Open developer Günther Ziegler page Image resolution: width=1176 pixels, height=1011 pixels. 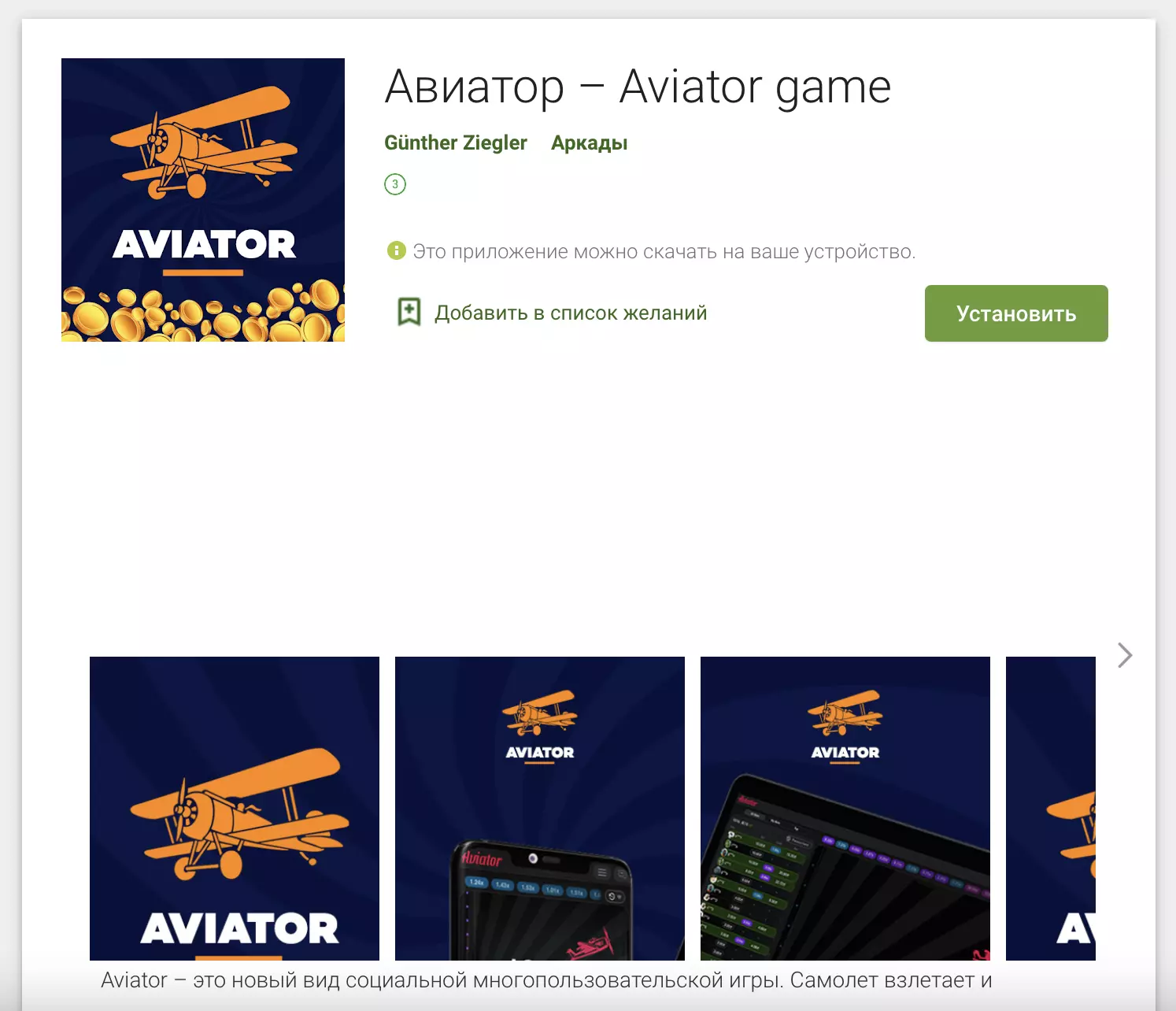(x=456, y=143)
